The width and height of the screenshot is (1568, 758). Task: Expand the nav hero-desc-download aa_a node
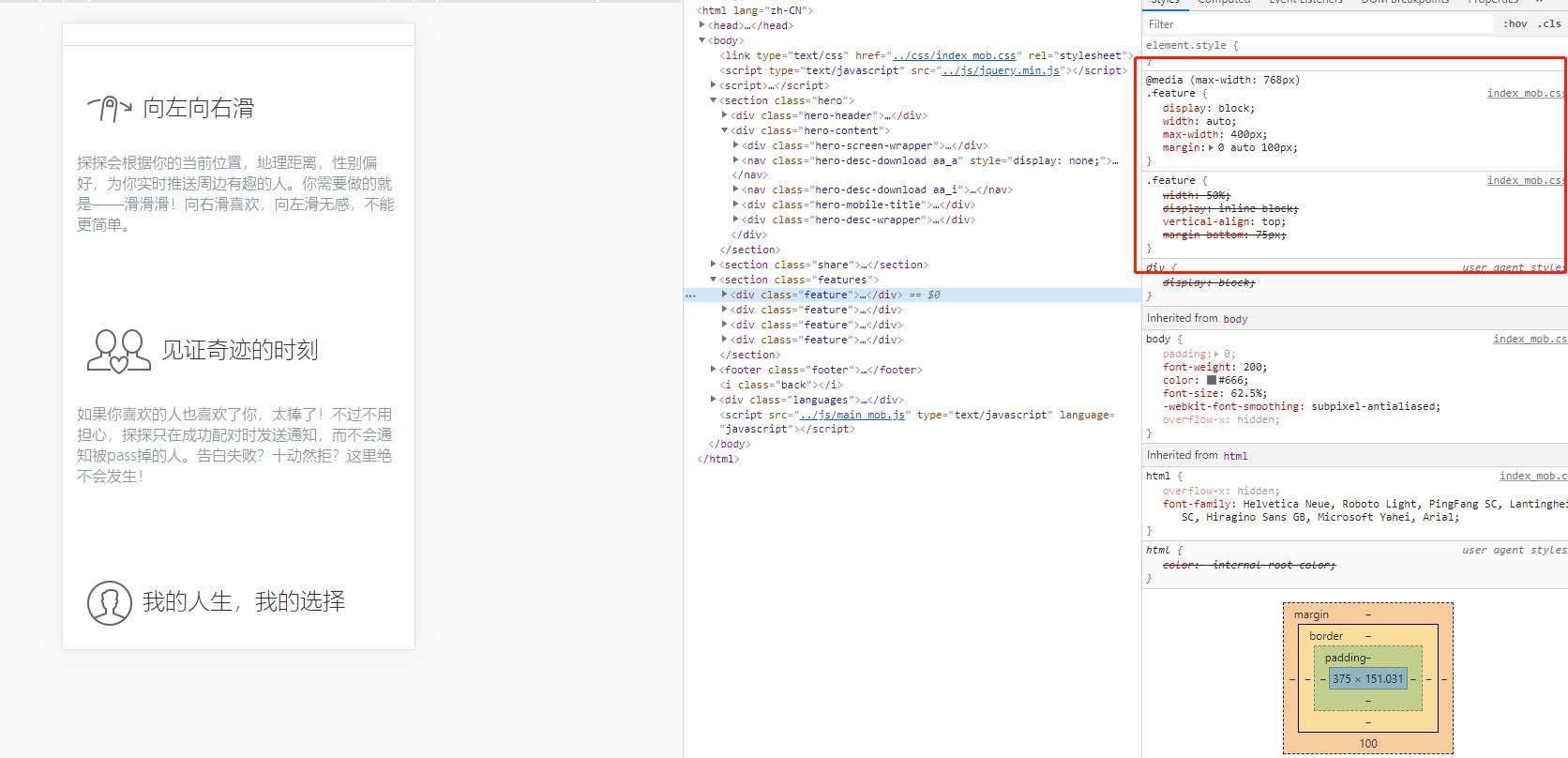pyautogui.click(x=736, y=160)
